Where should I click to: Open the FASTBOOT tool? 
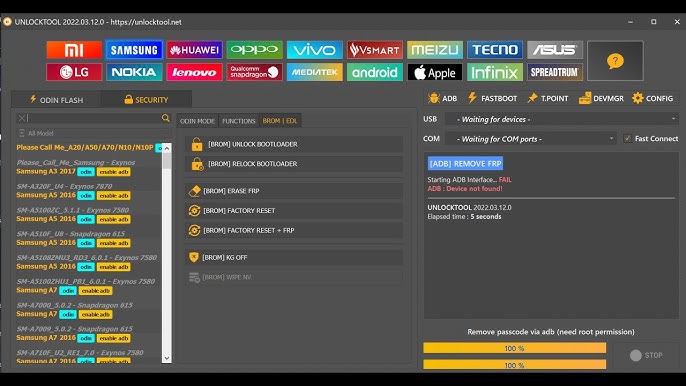[492, 98]
